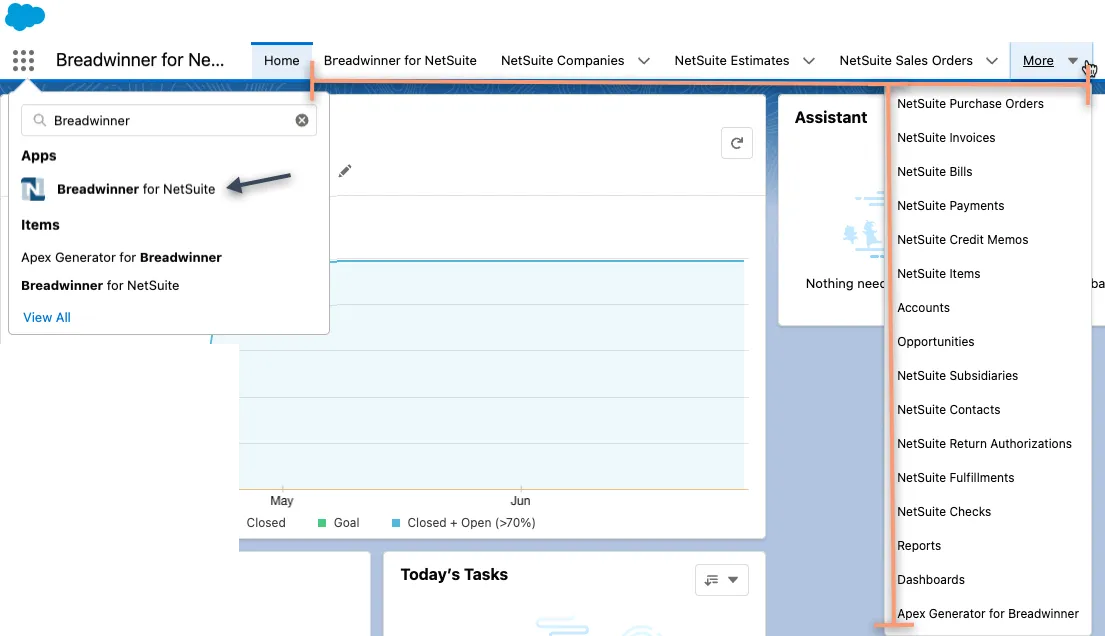Select NetSuite Invoices from More menu
The image size is (1105, 636).
[946, 137]
